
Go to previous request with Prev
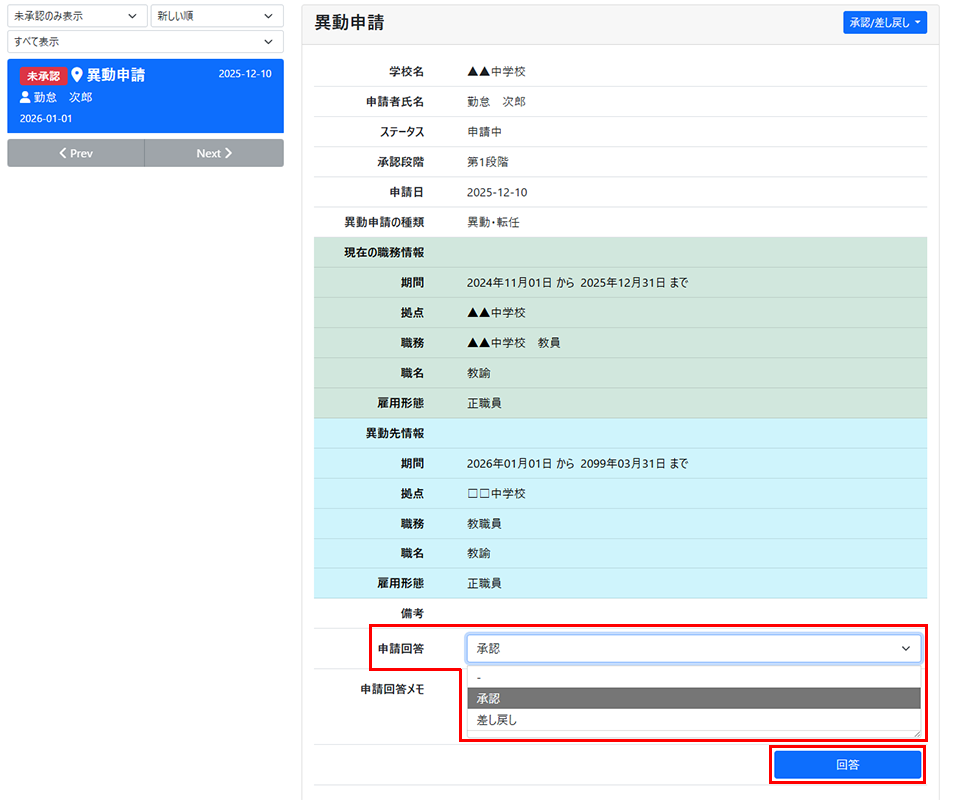[76, 153]
